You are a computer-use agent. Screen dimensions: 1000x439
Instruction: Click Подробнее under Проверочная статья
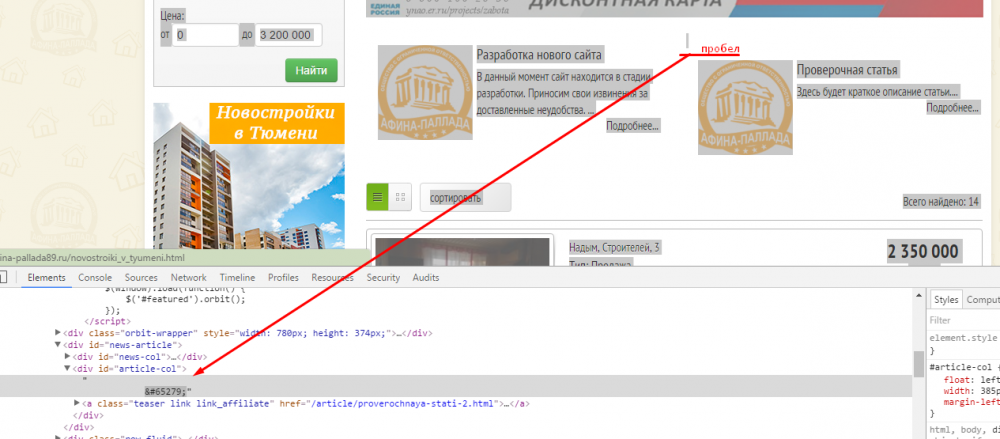pyautogui.click(x=953, y=108)
